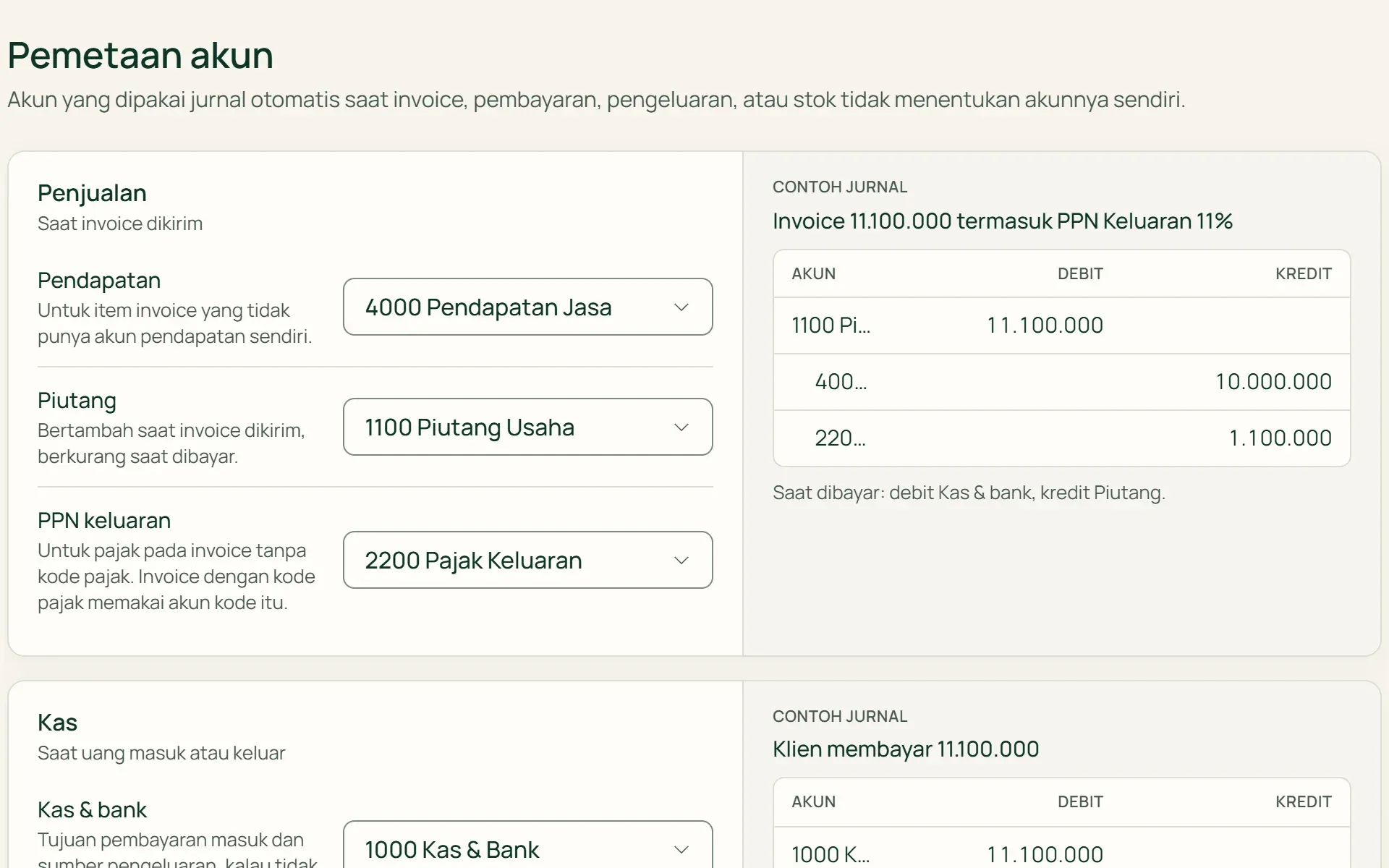1389x868 pixels.
Task: Click the Pemetaan akun page heading
Action: (x=140, y=55)
